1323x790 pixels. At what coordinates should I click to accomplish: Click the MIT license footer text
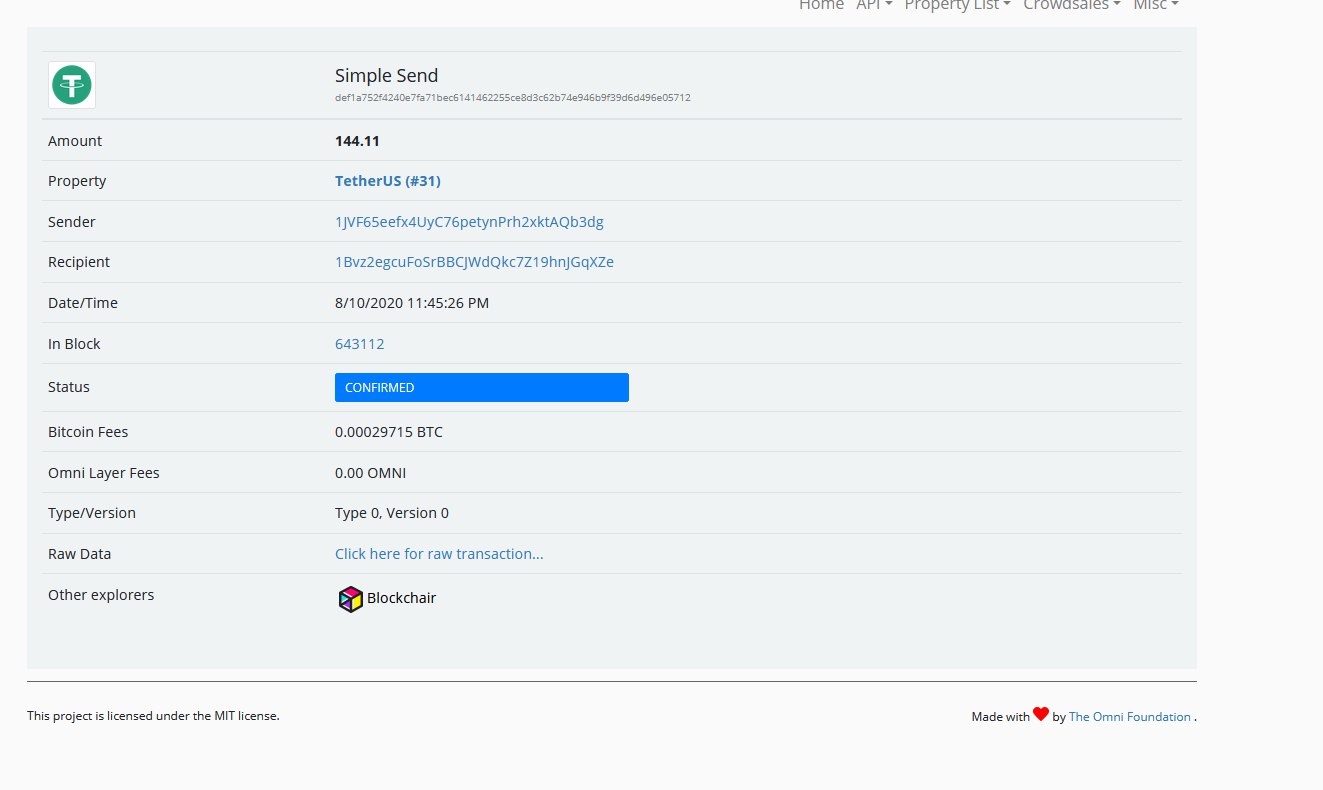(x=153, y=716)
